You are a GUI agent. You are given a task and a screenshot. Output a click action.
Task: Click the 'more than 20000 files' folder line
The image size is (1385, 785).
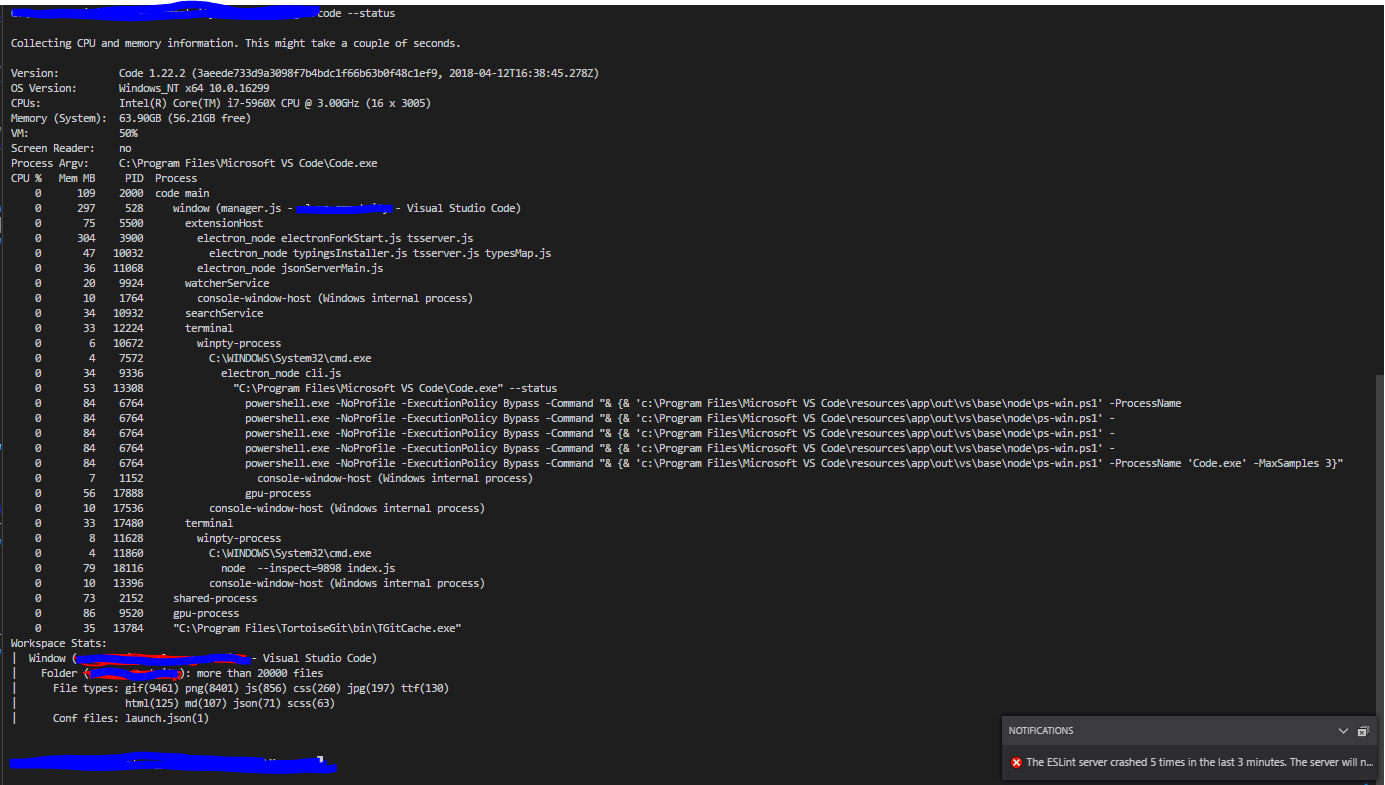pos(182,674)
